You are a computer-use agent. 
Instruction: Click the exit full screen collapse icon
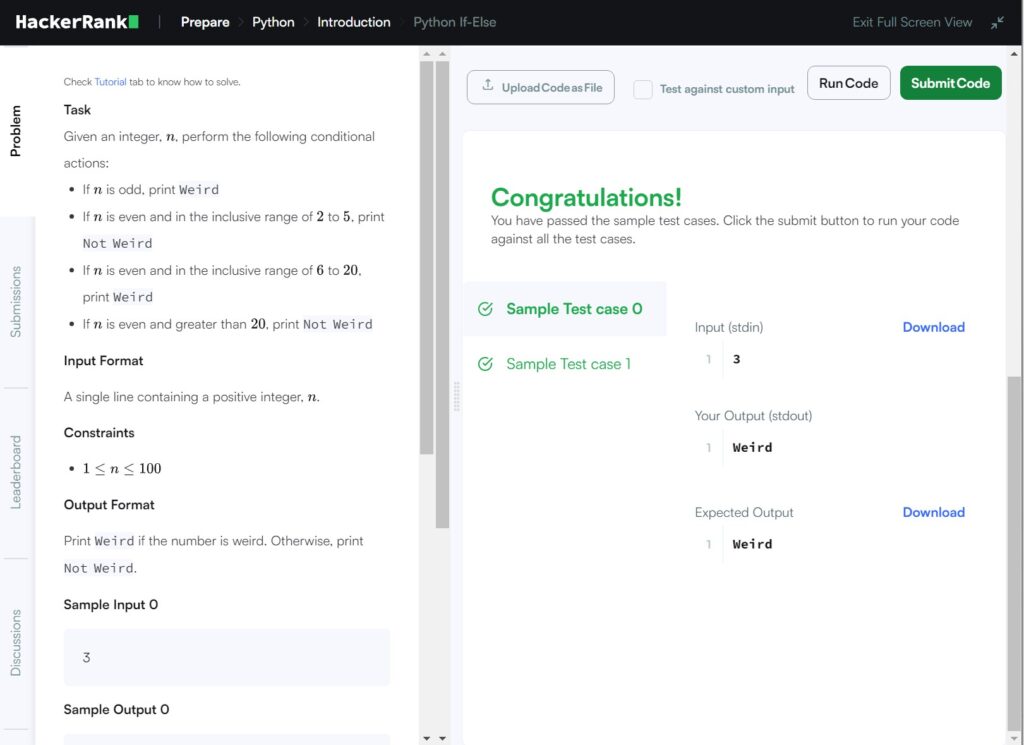[x=997, y=22]
